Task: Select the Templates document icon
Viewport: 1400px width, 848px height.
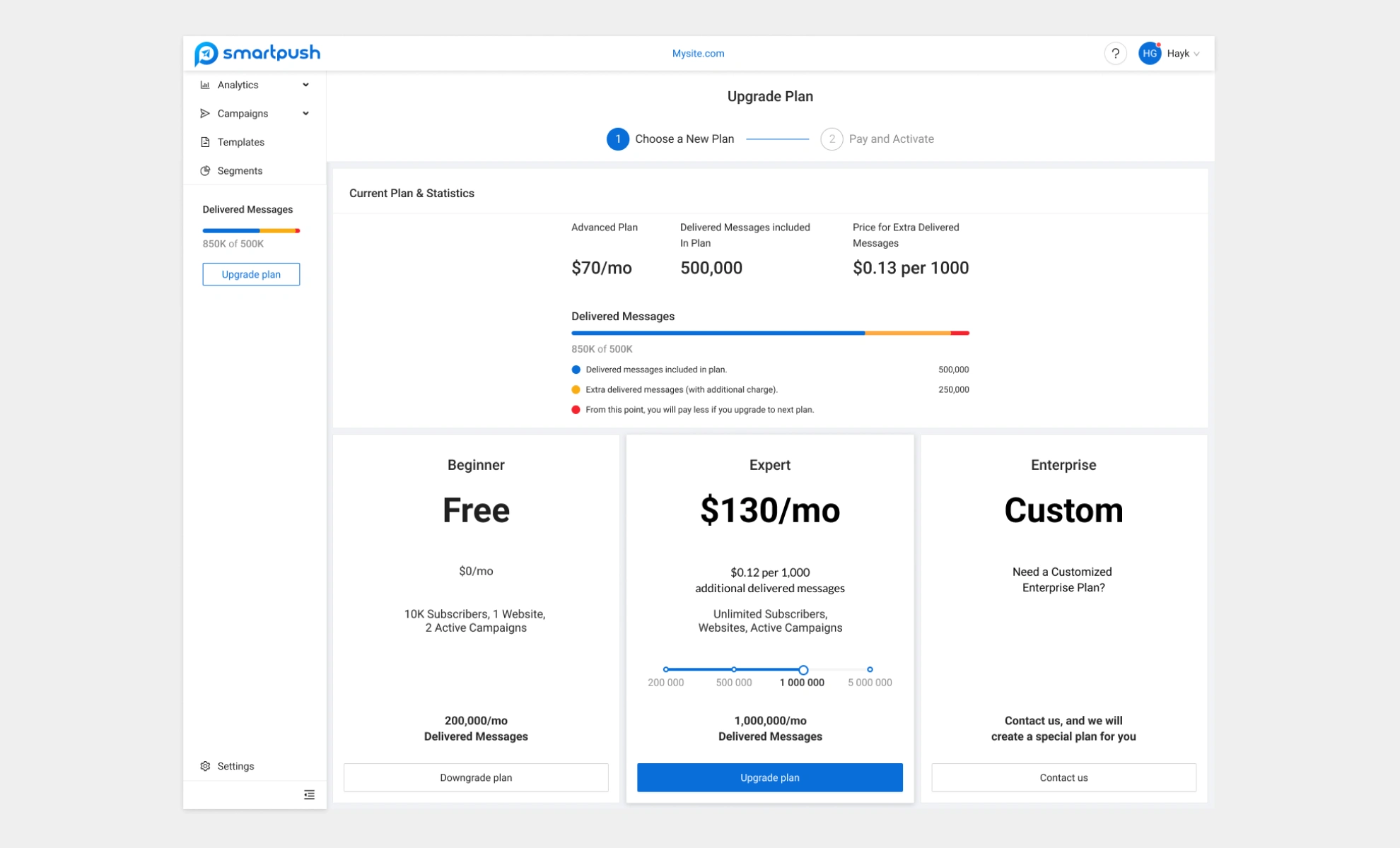Action: [x=205, y=142]
